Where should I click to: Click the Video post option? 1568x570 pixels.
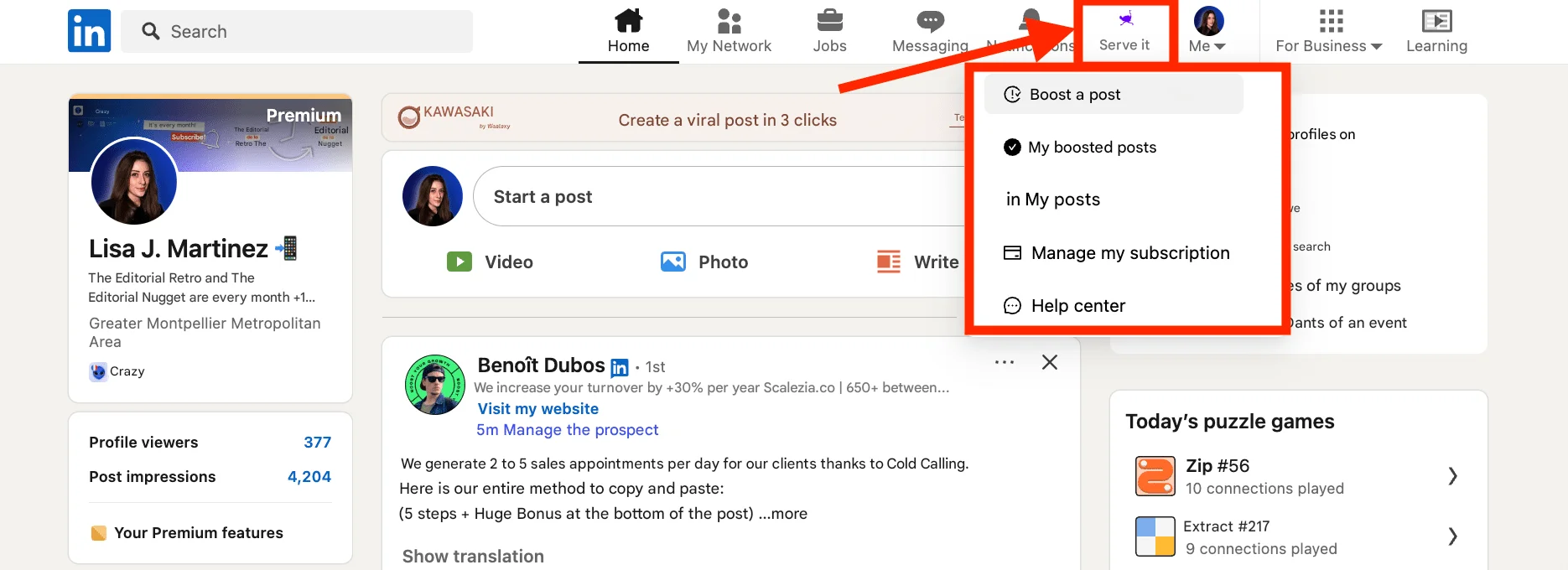point(490,262)
